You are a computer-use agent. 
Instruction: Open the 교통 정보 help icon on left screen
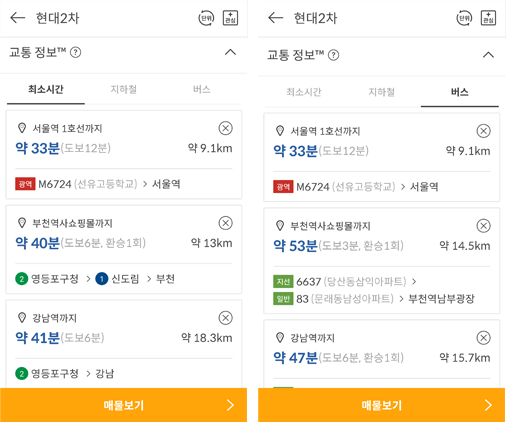pos(76,52)
